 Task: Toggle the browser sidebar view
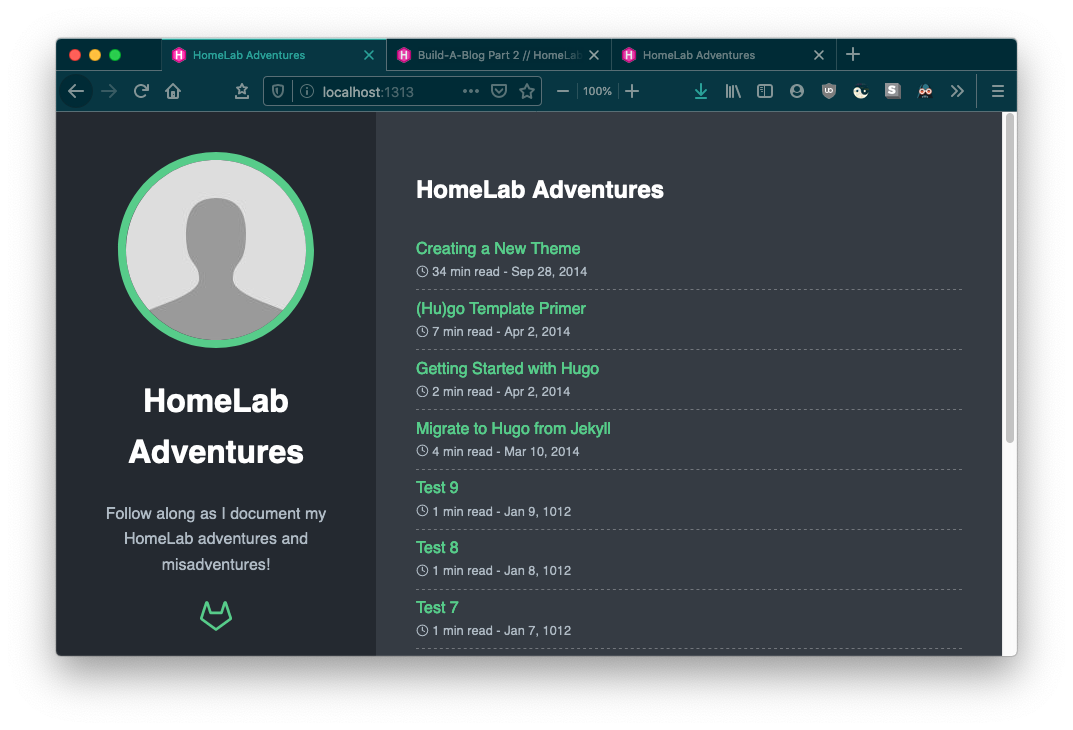765,91
